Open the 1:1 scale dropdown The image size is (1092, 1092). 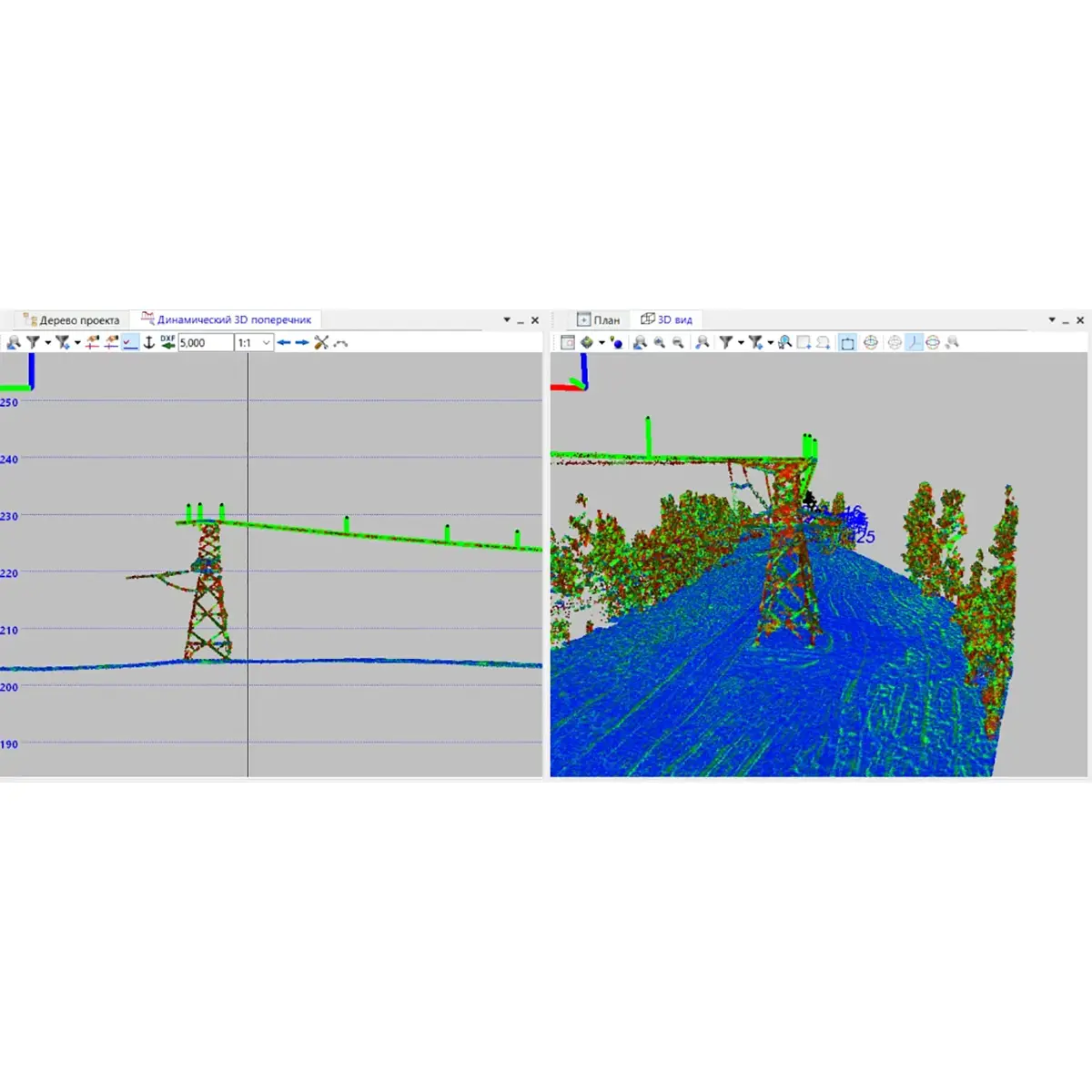coord(266,343)
